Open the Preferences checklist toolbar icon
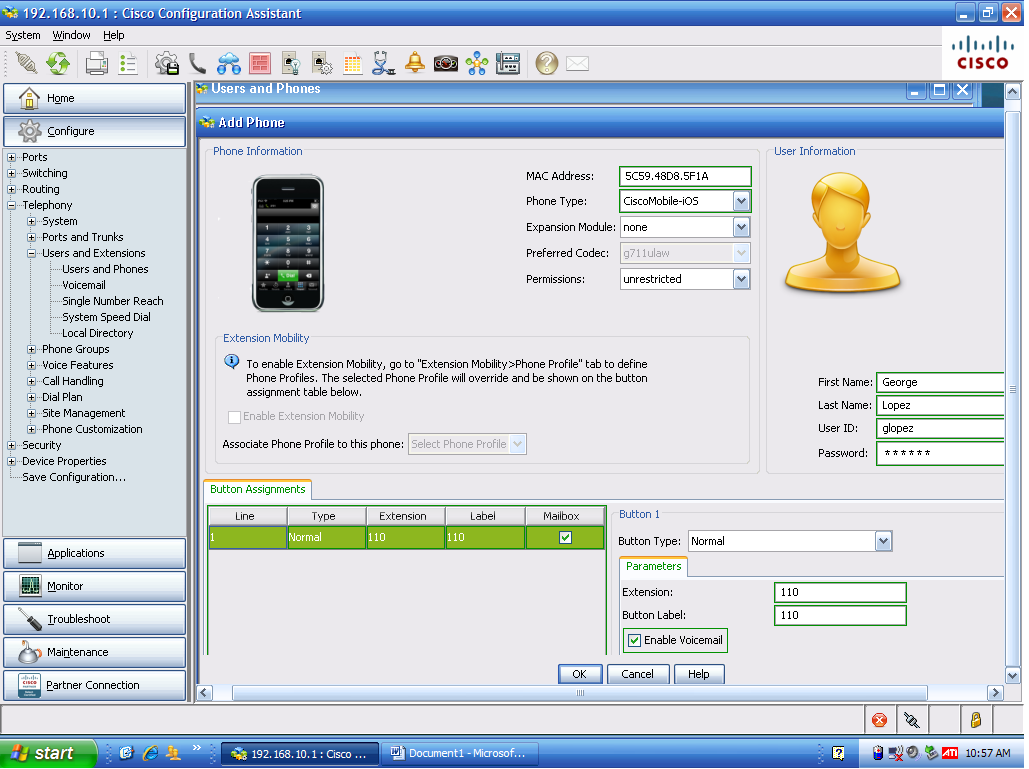 click(x=128, y=64)
